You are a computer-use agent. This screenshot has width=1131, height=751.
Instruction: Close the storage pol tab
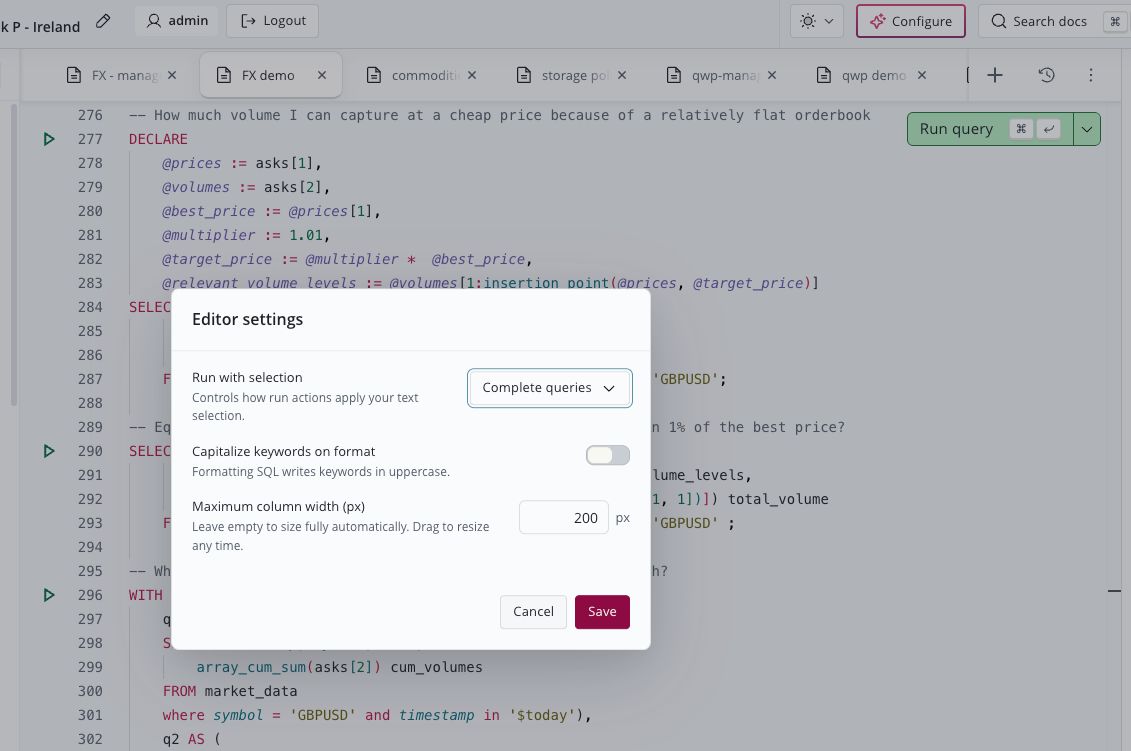(x=622, y=75)
